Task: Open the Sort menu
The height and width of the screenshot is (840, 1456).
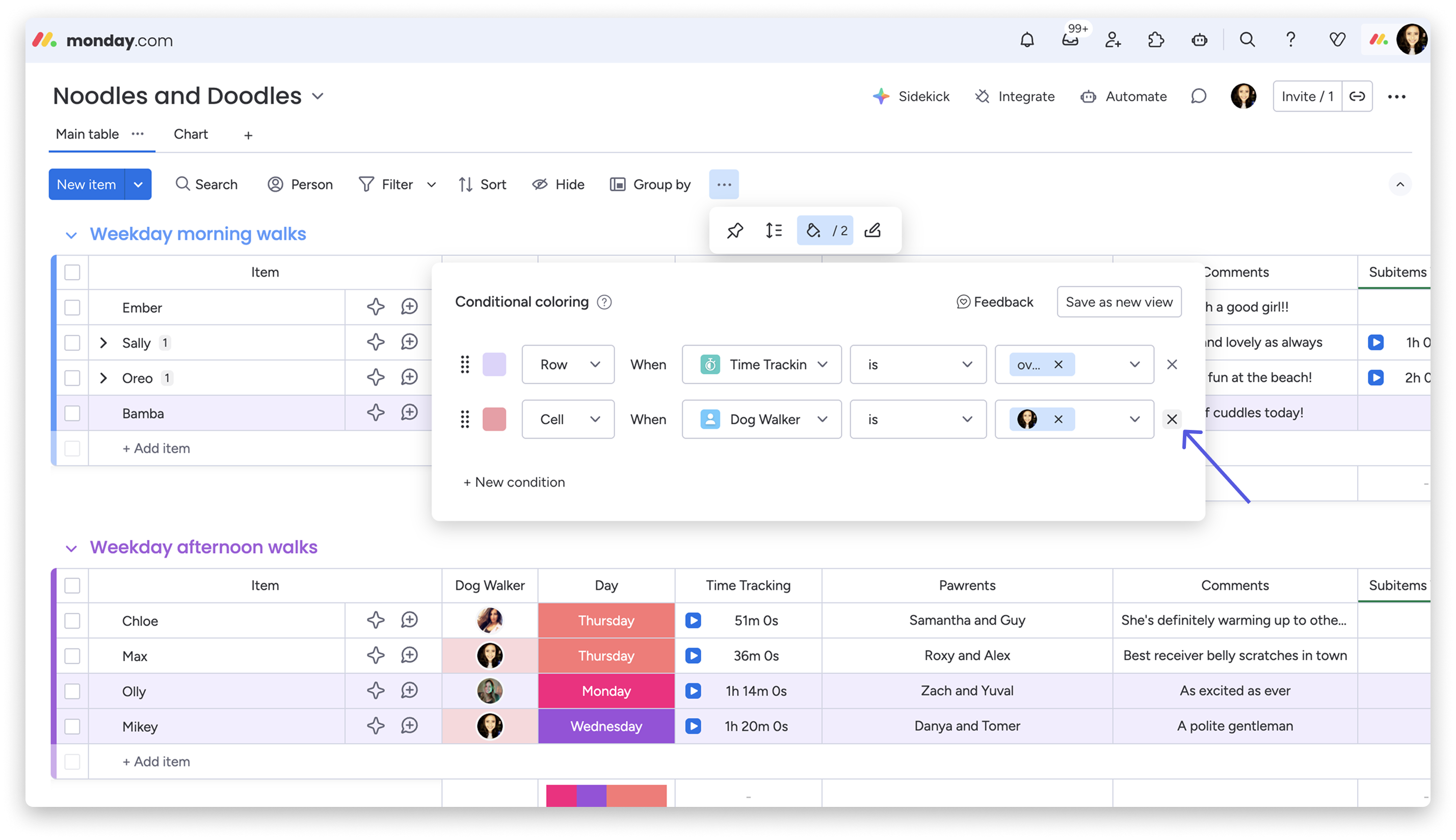Action: (483, 184)
